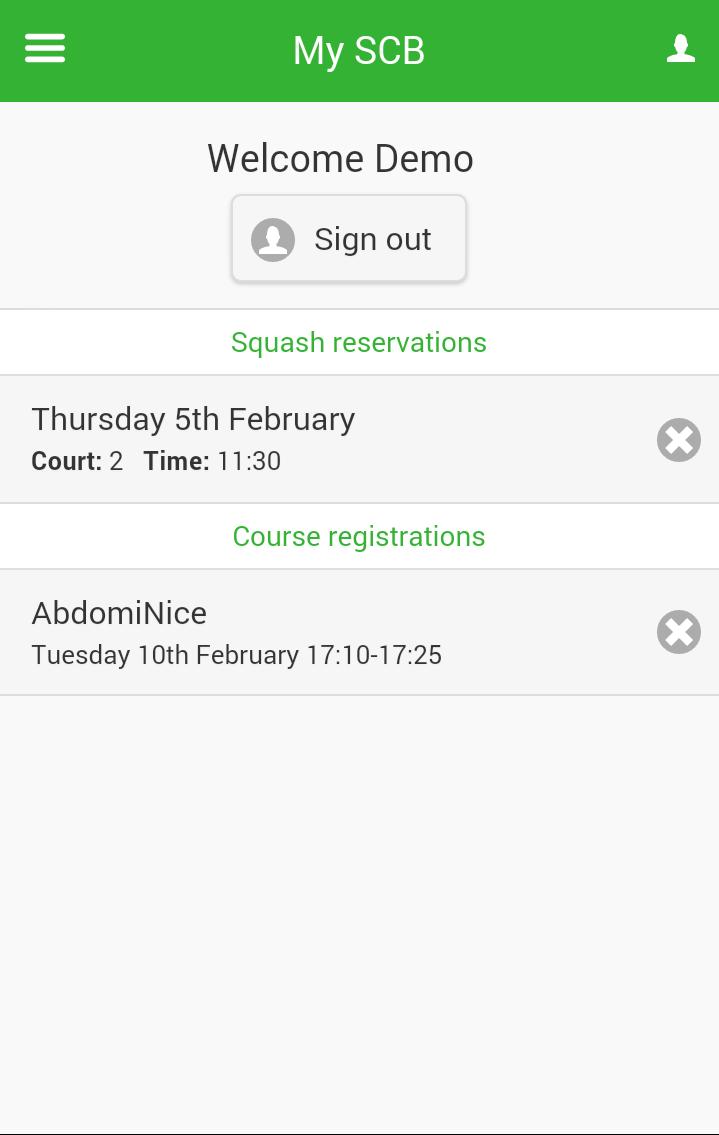Cancel the Thursday 5th February squash reservation
Viewport: 719px width, 1135px height.
(x=679, y=440)
